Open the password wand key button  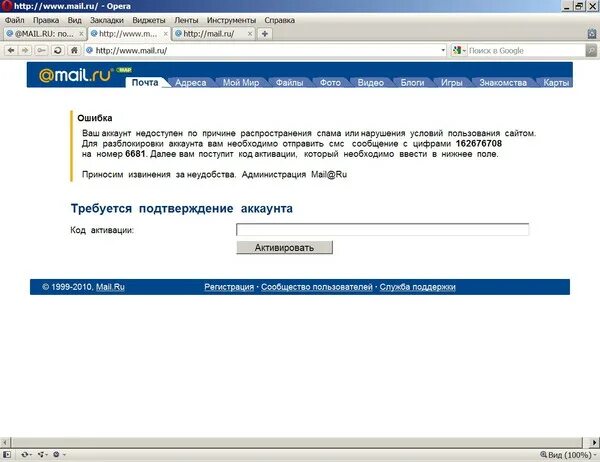point(41,51)
